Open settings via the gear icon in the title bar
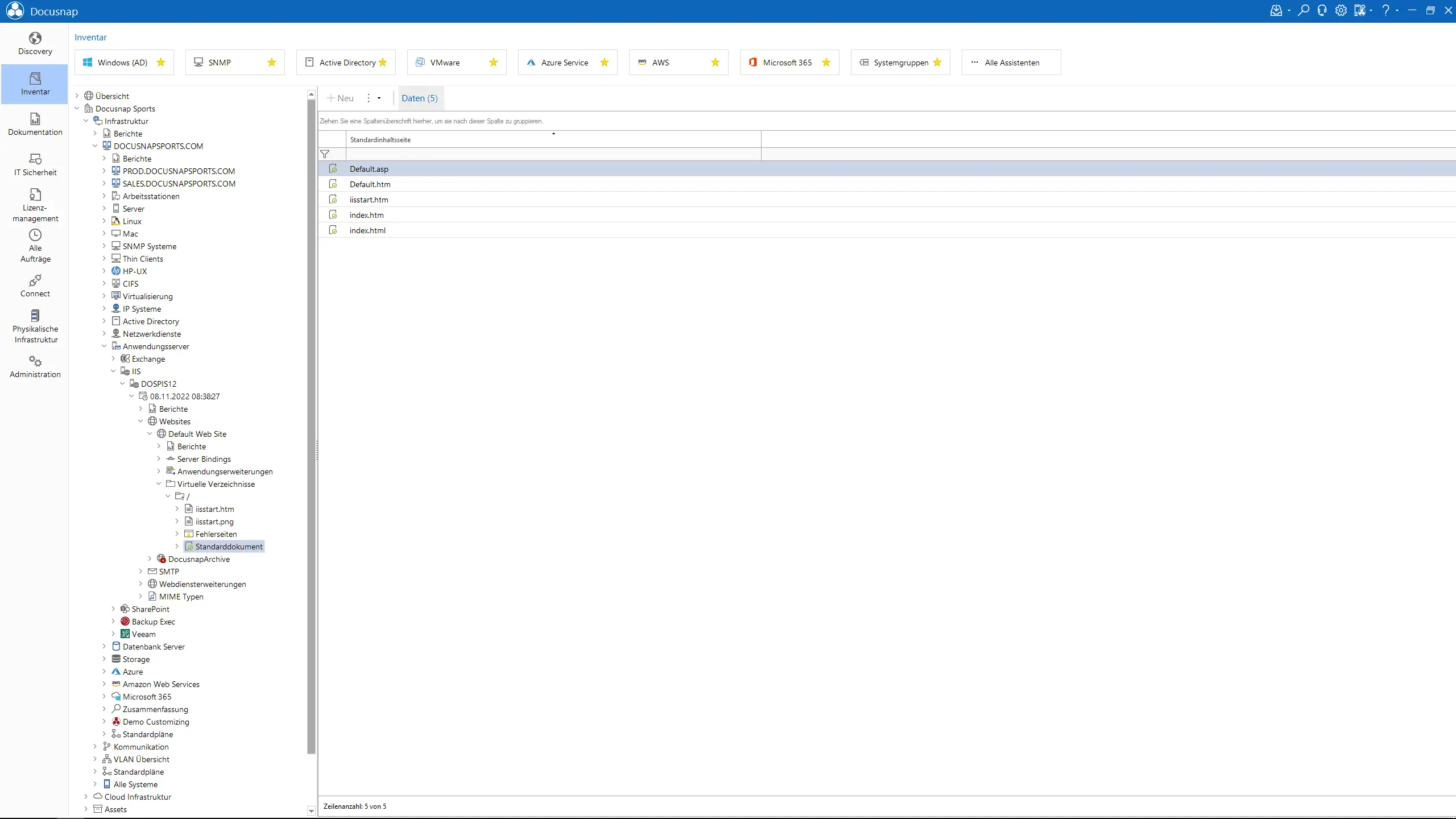The height and width of the screenshot is (819, 1456). pyautogui.click(x=1341, y=10)
